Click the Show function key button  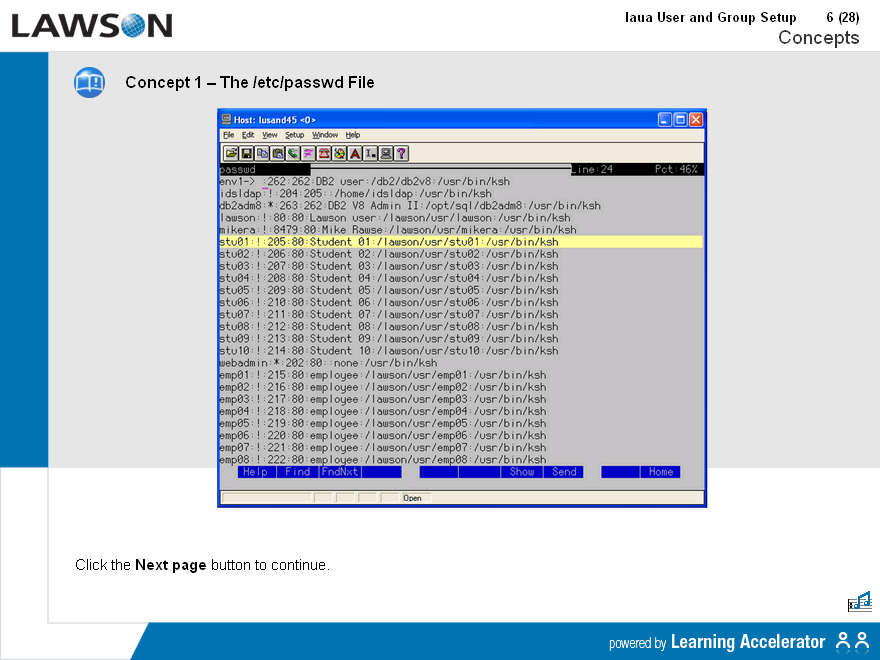[x=521, y=472]
